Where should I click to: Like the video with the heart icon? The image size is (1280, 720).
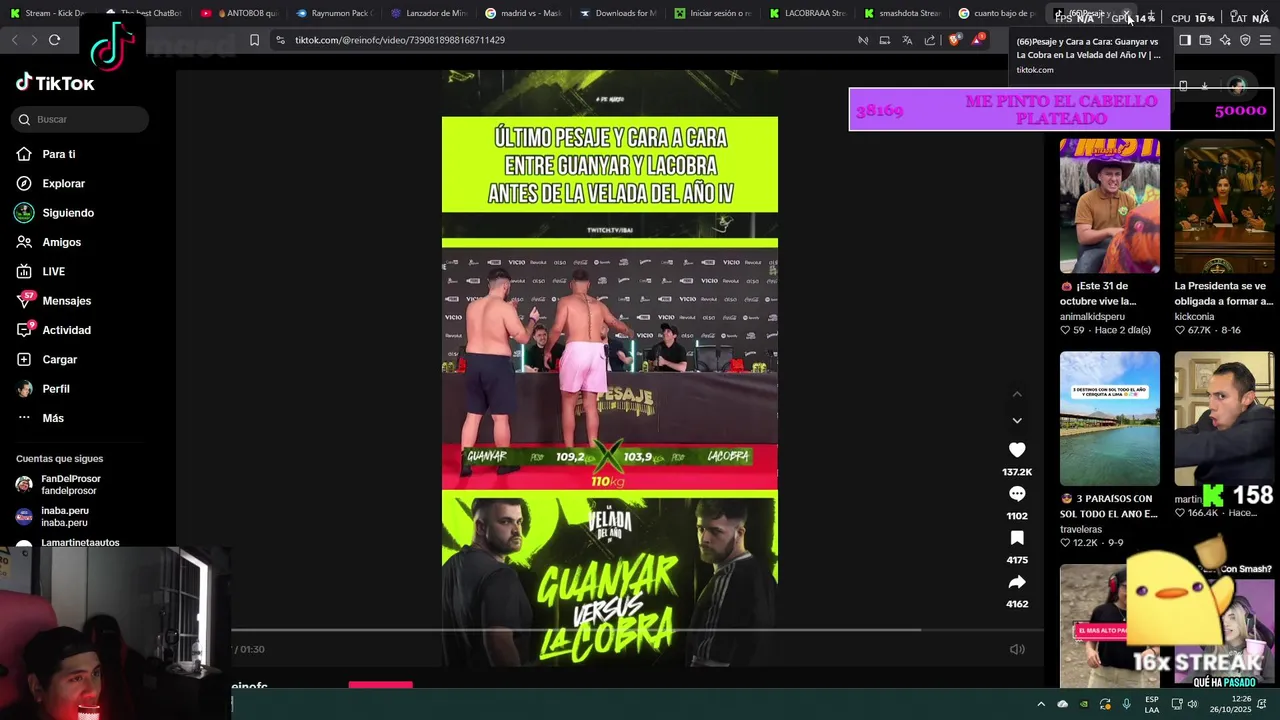[1017, 450]
